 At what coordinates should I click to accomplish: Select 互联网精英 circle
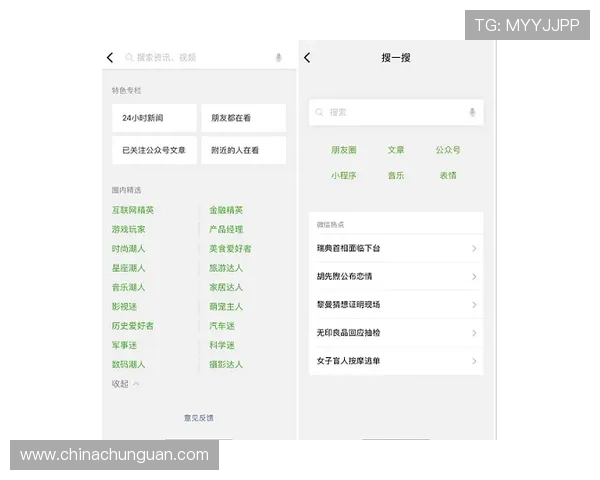coord(133,210)
